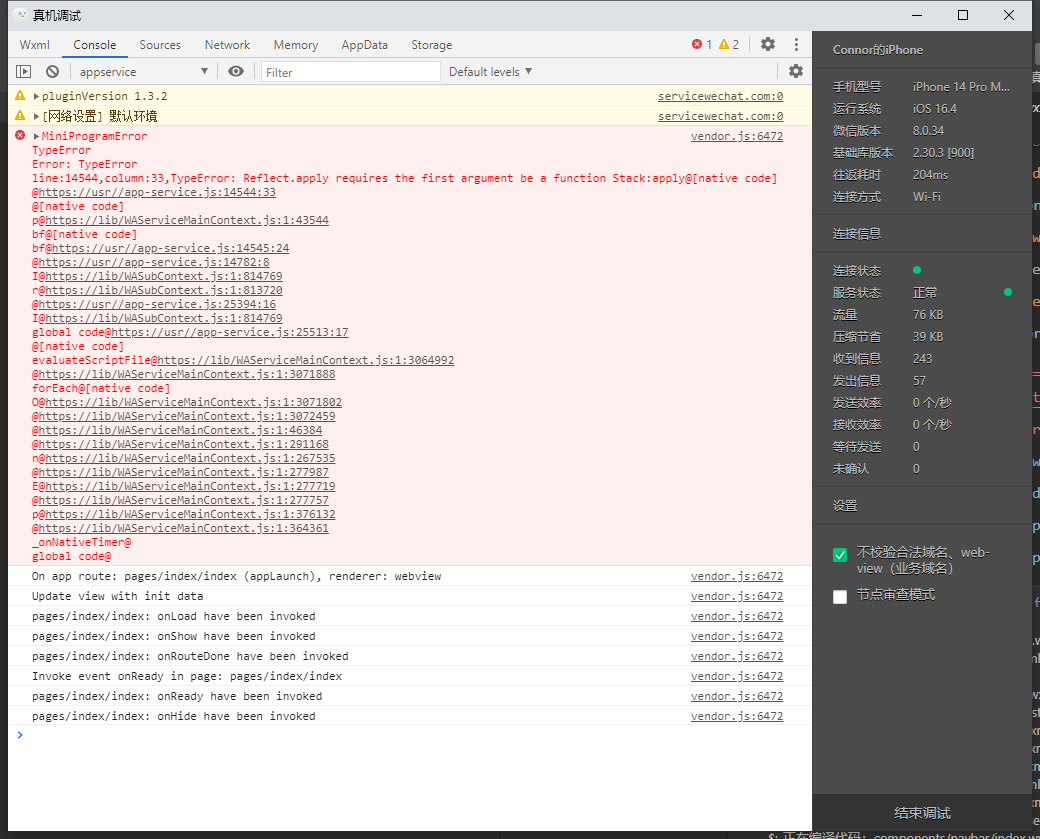Open the three-dot customize menu
This screenshot has width=1040, height=839.
point(796,44)
